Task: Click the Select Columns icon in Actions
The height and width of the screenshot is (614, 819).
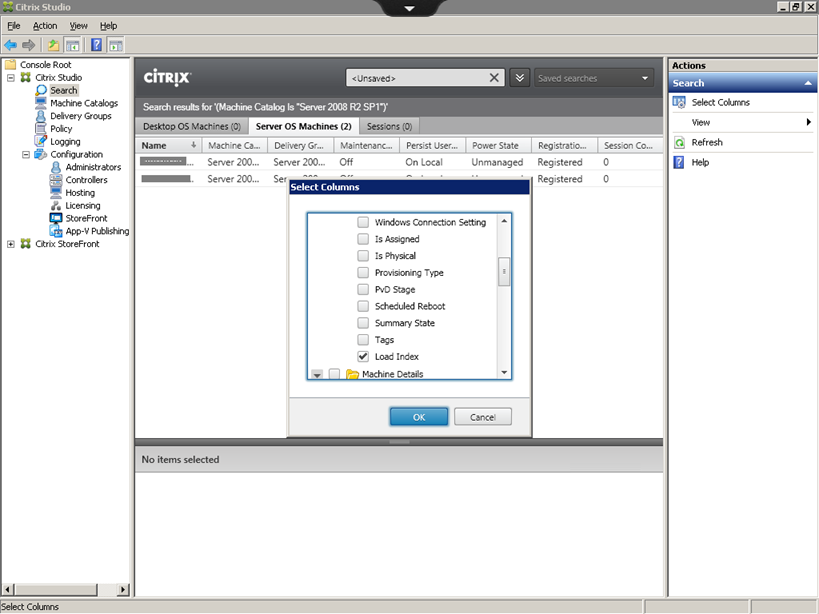Action: (679, 102)
